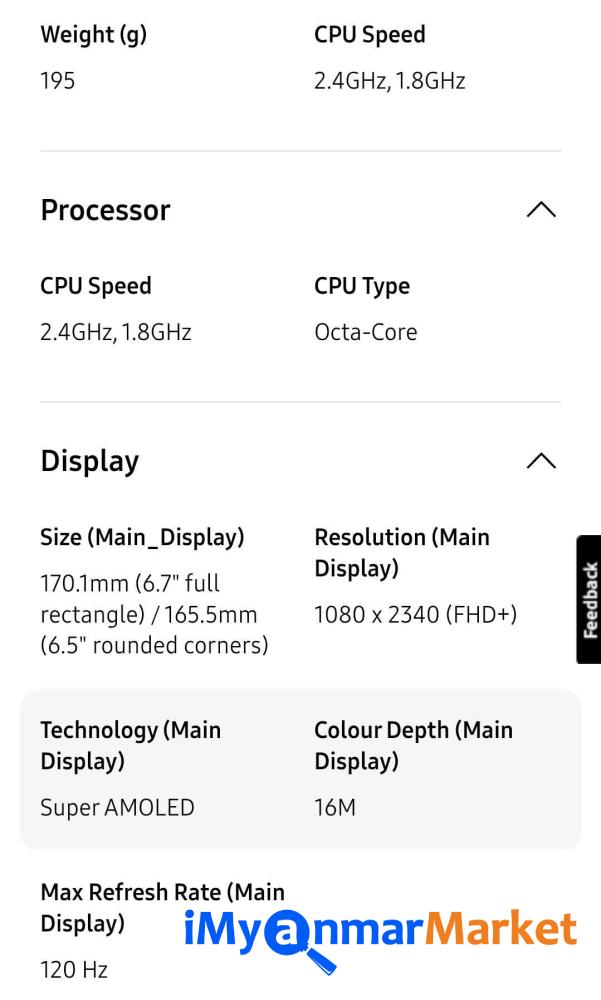The height and width of the screenshot is (1000, 601).
Task: Open the Feedback side tab
Action: [x=589, y=599]
